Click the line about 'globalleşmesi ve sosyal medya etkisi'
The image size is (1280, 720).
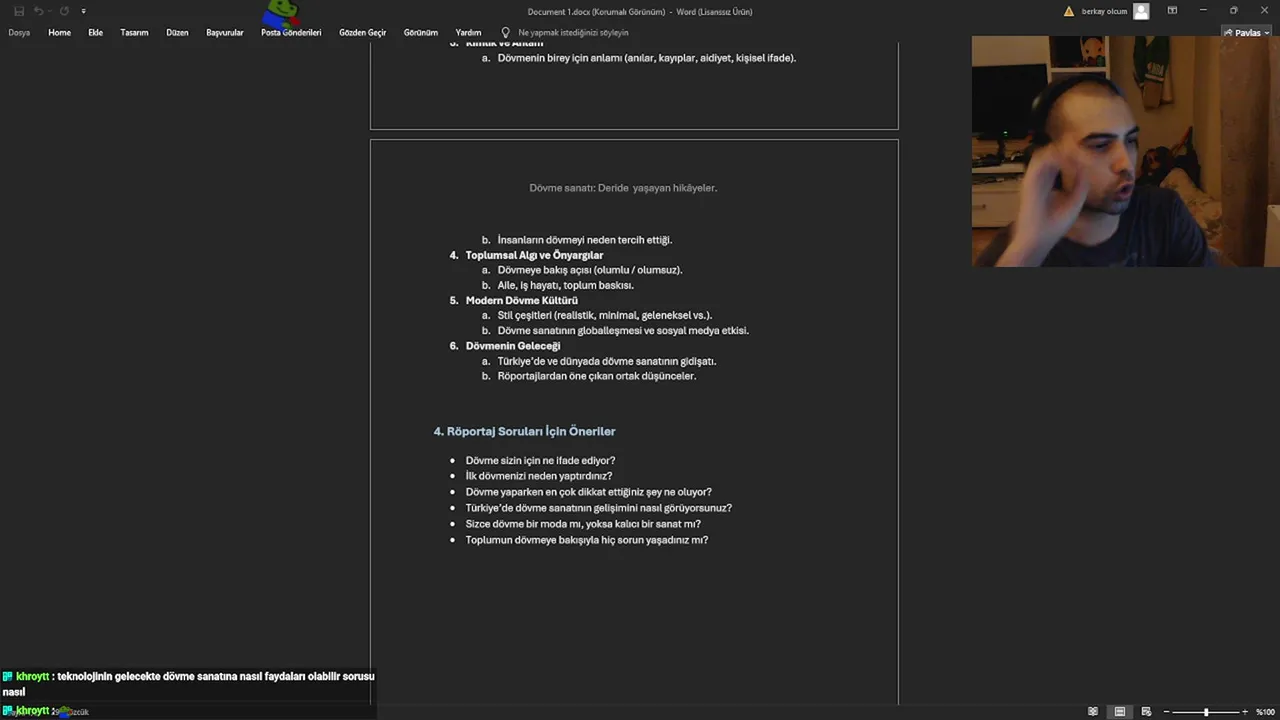point(623,330)
